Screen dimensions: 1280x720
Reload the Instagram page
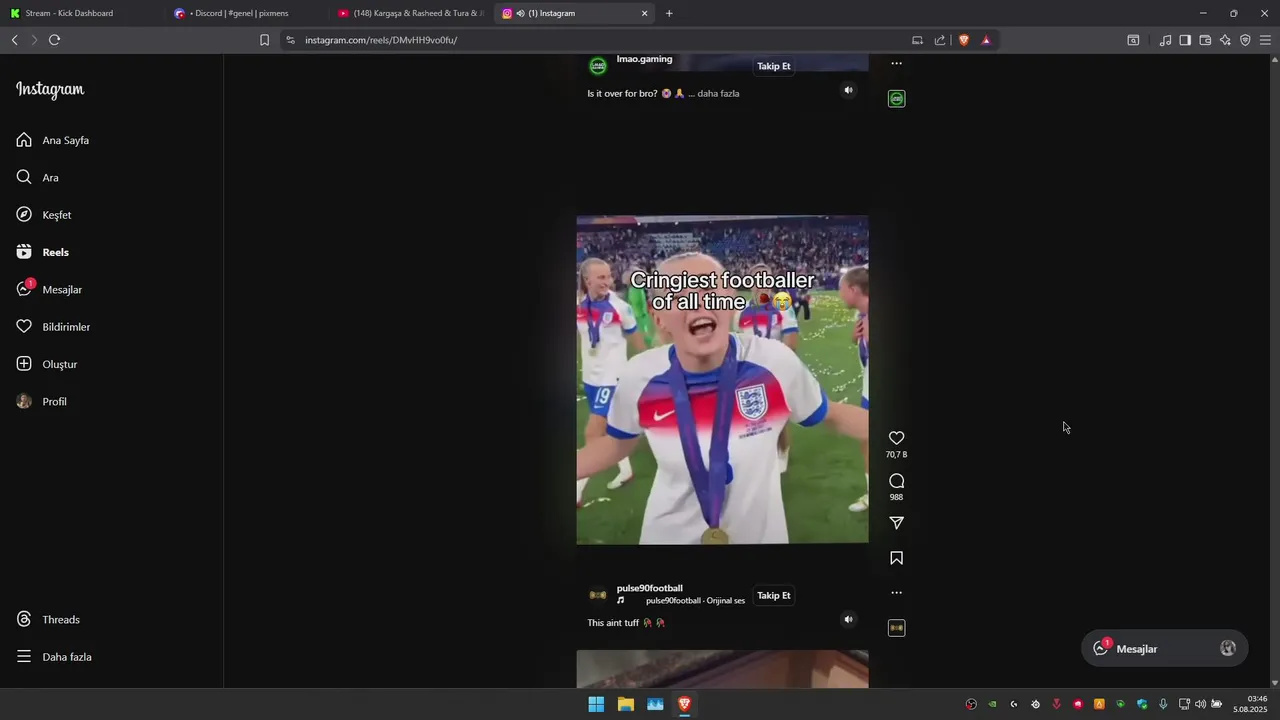54,40
